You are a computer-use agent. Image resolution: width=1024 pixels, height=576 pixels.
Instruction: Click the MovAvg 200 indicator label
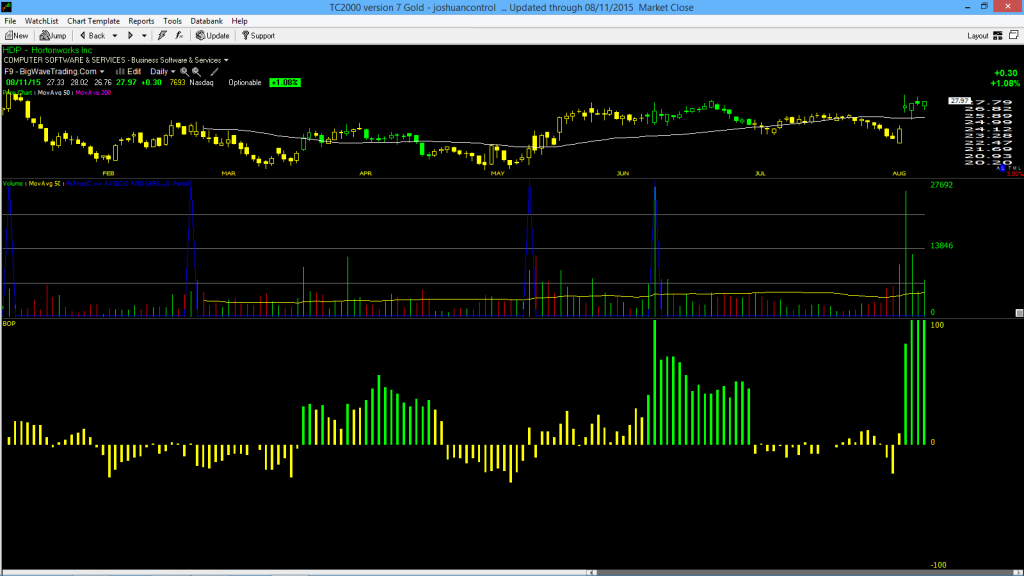coord(93,93)
